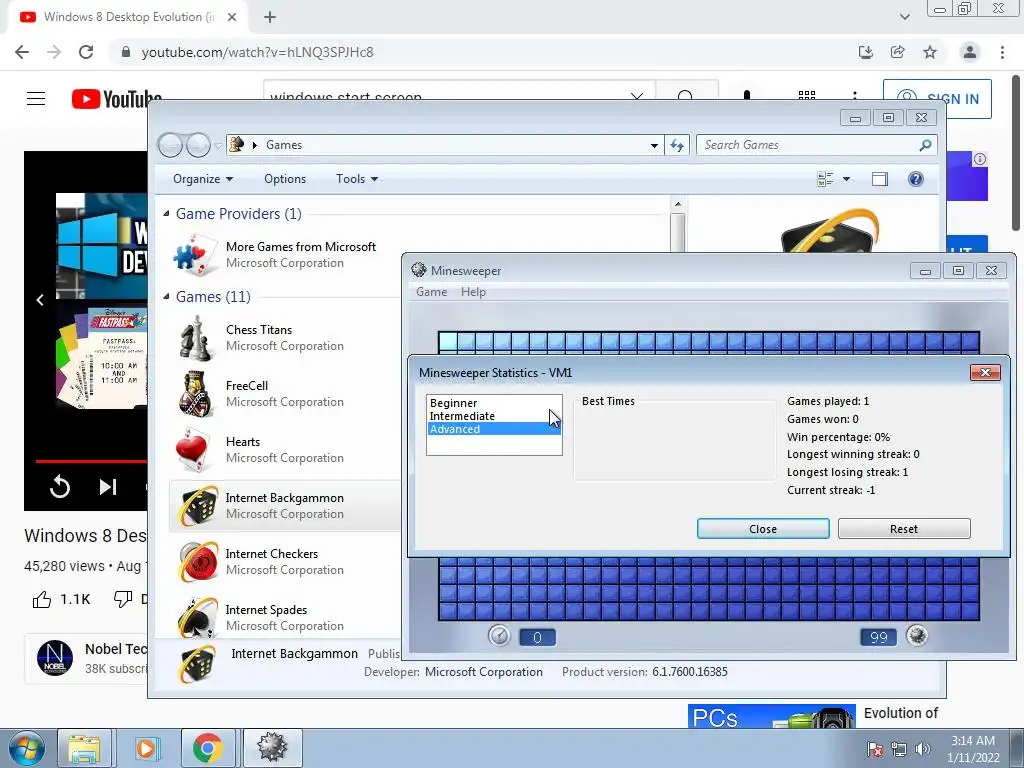
Task: Select More Games from Microsoft icon
Action: pyautogui.click(x=195, y=255)
